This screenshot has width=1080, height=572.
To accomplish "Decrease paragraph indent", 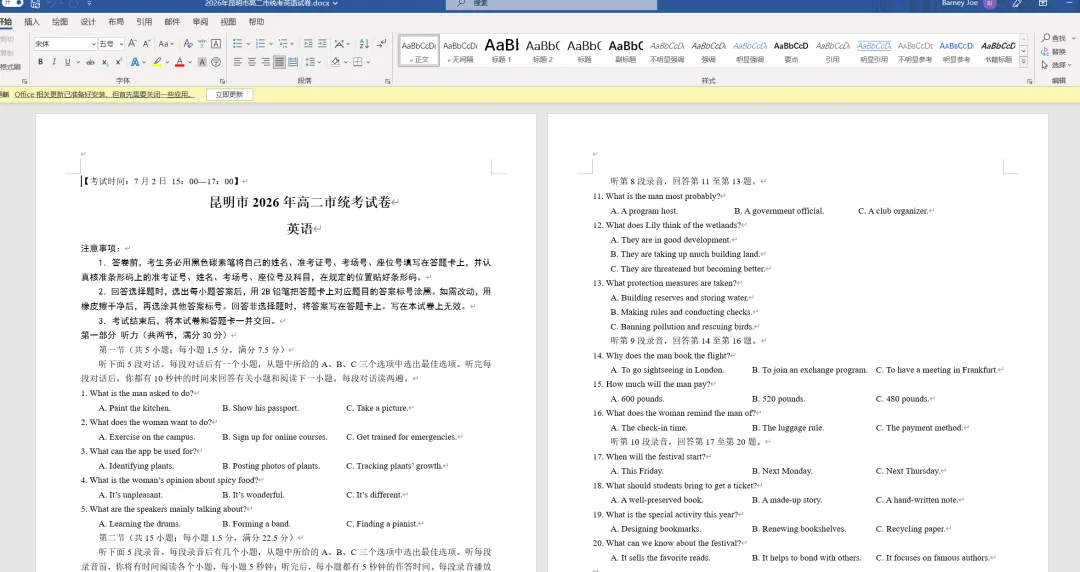I will pyautogui.click(x=308, y=43).
